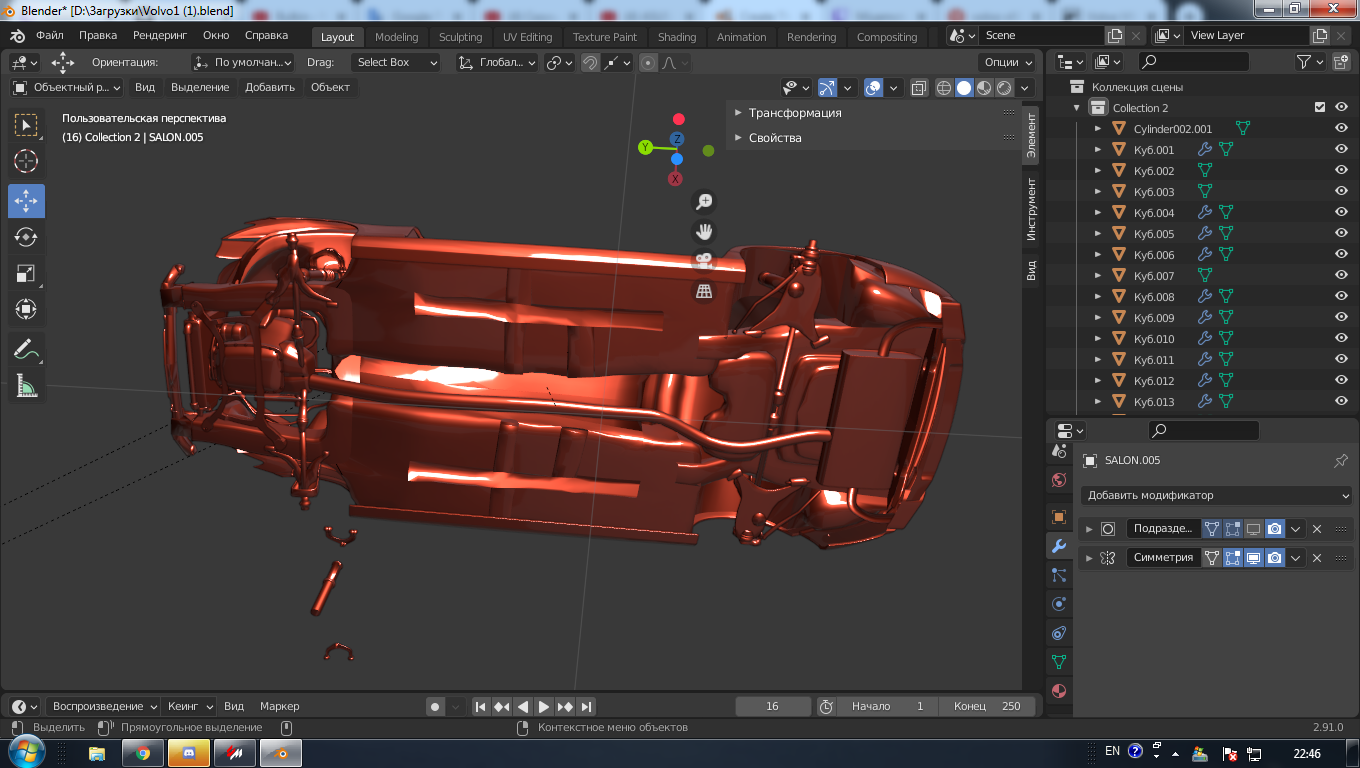Open the Опции dropdown

coord(1007,62)
